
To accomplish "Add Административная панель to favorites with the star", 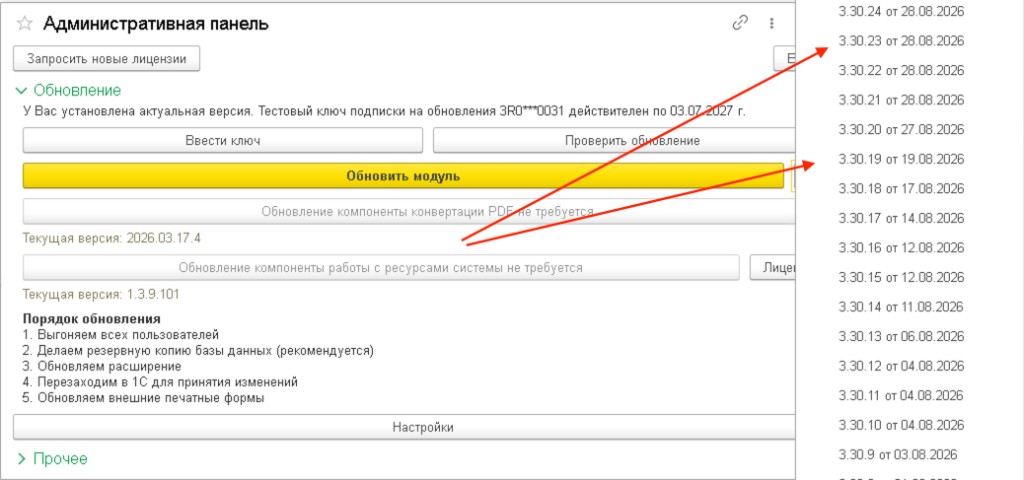I will click(25, 24).
